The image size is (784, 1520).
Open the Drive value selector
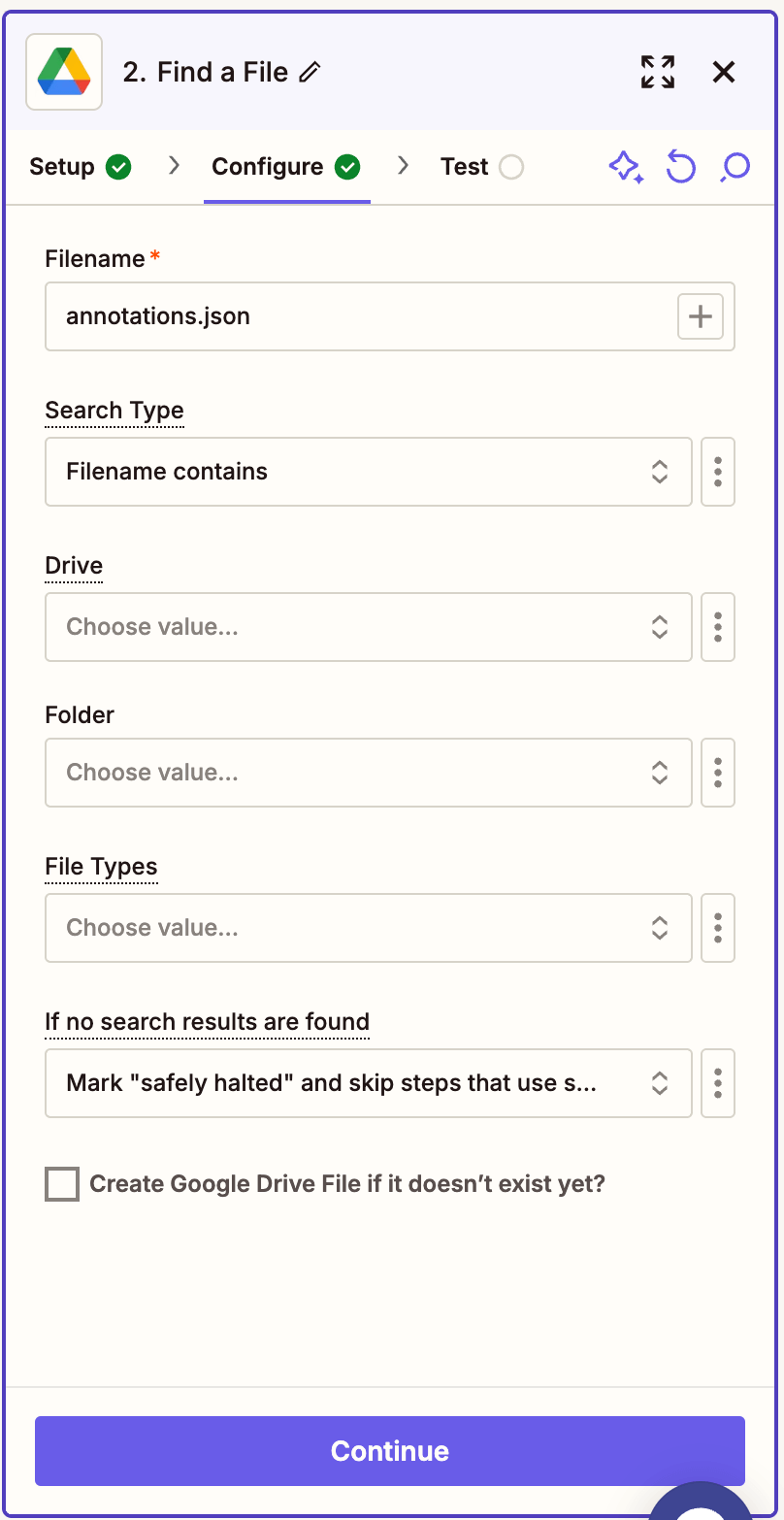click(368, 627)
